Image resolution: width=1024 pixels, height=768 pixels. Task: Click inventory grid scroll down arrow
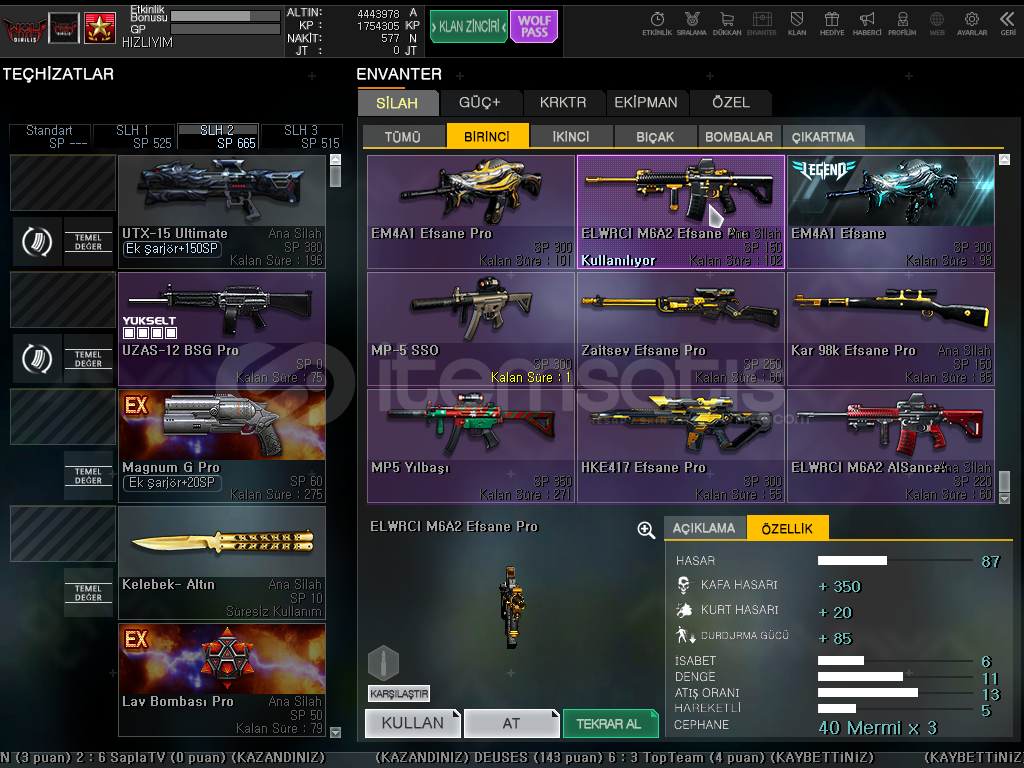click(x=1004, y=498)
